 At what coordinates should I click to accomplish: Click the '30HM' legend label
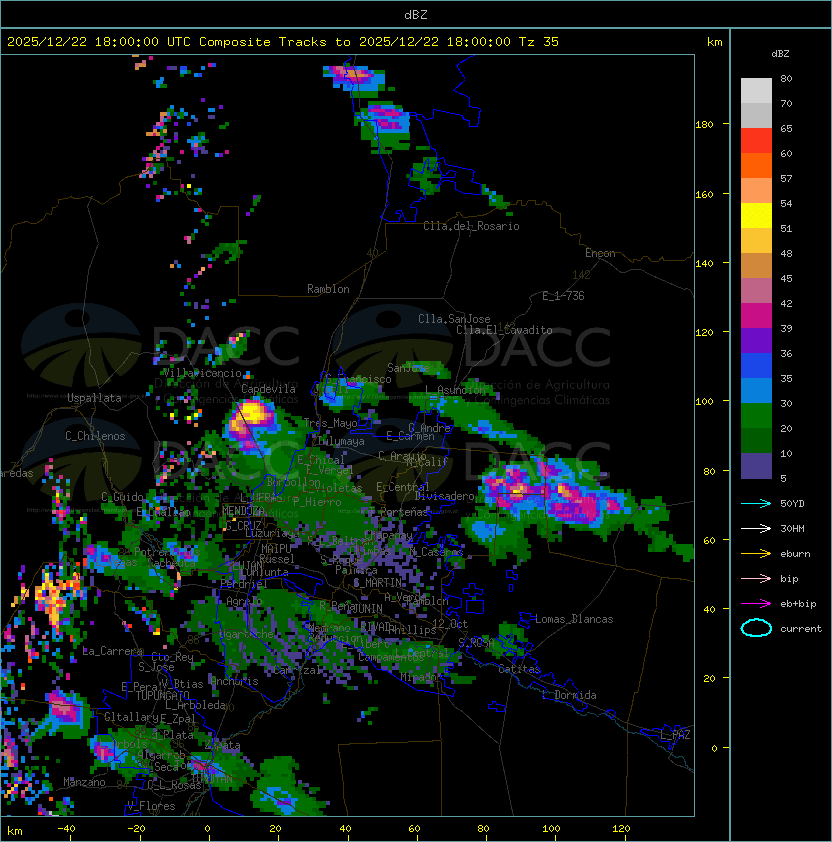pos(792,528)
